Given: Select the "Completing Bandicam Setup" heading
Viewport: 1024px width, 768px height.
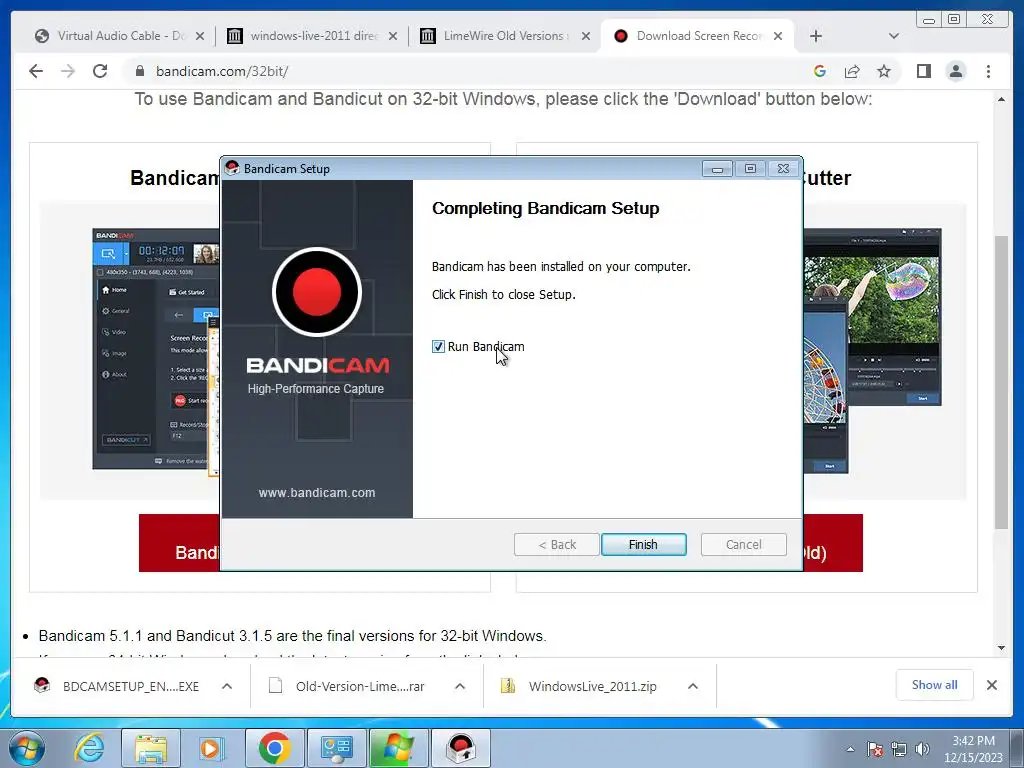Looking at the screenshot, I should (x=545, y=208).
